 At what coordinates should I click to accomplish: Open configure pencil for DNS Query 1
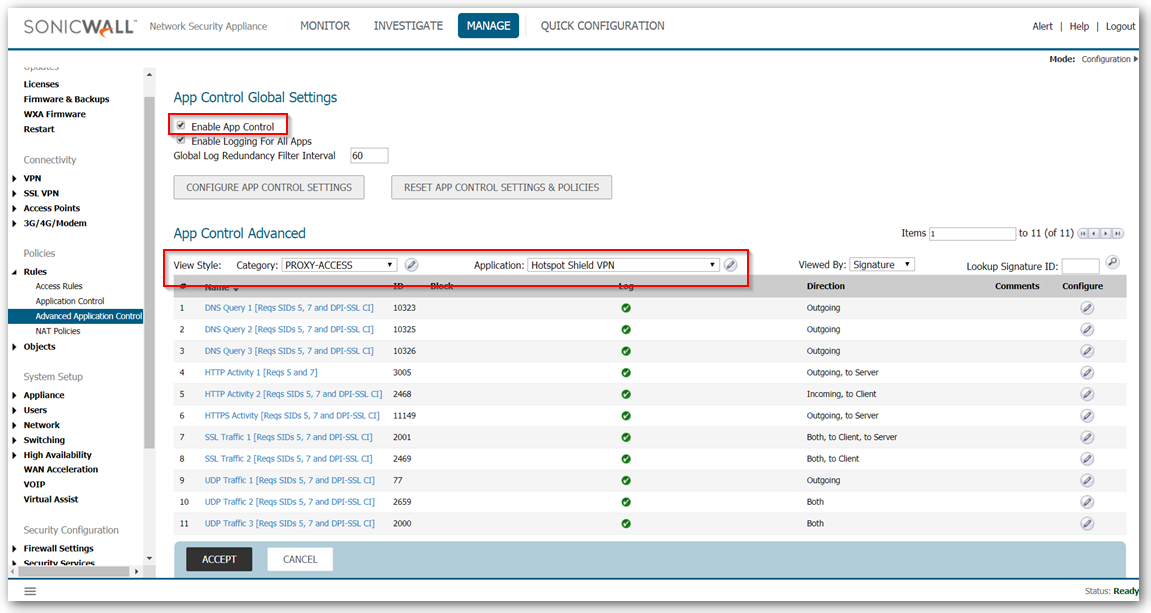[1086, 308]
